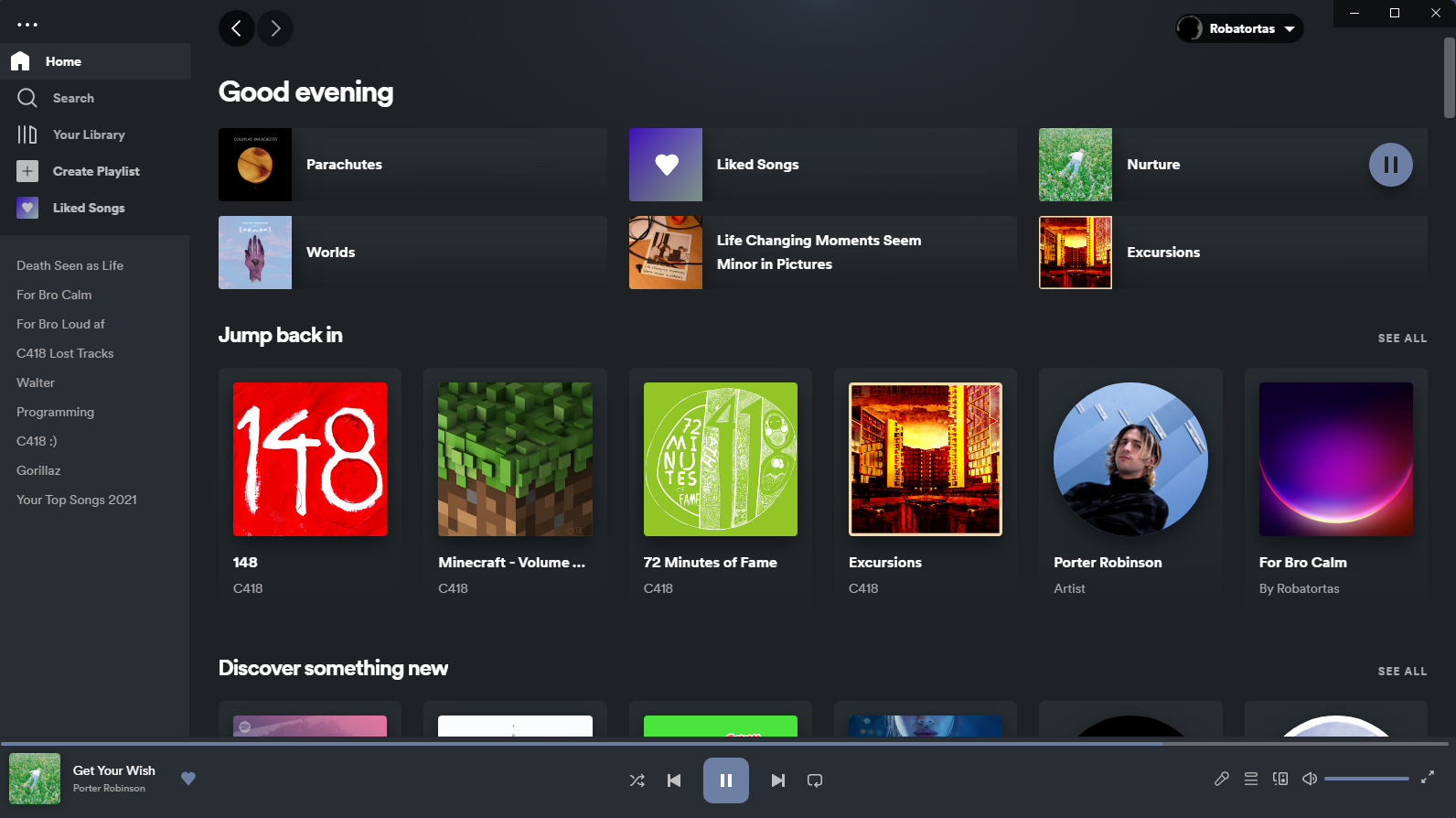1456x818 pixels.
Task: Skip to the next track
Action: tap(778, 780)
